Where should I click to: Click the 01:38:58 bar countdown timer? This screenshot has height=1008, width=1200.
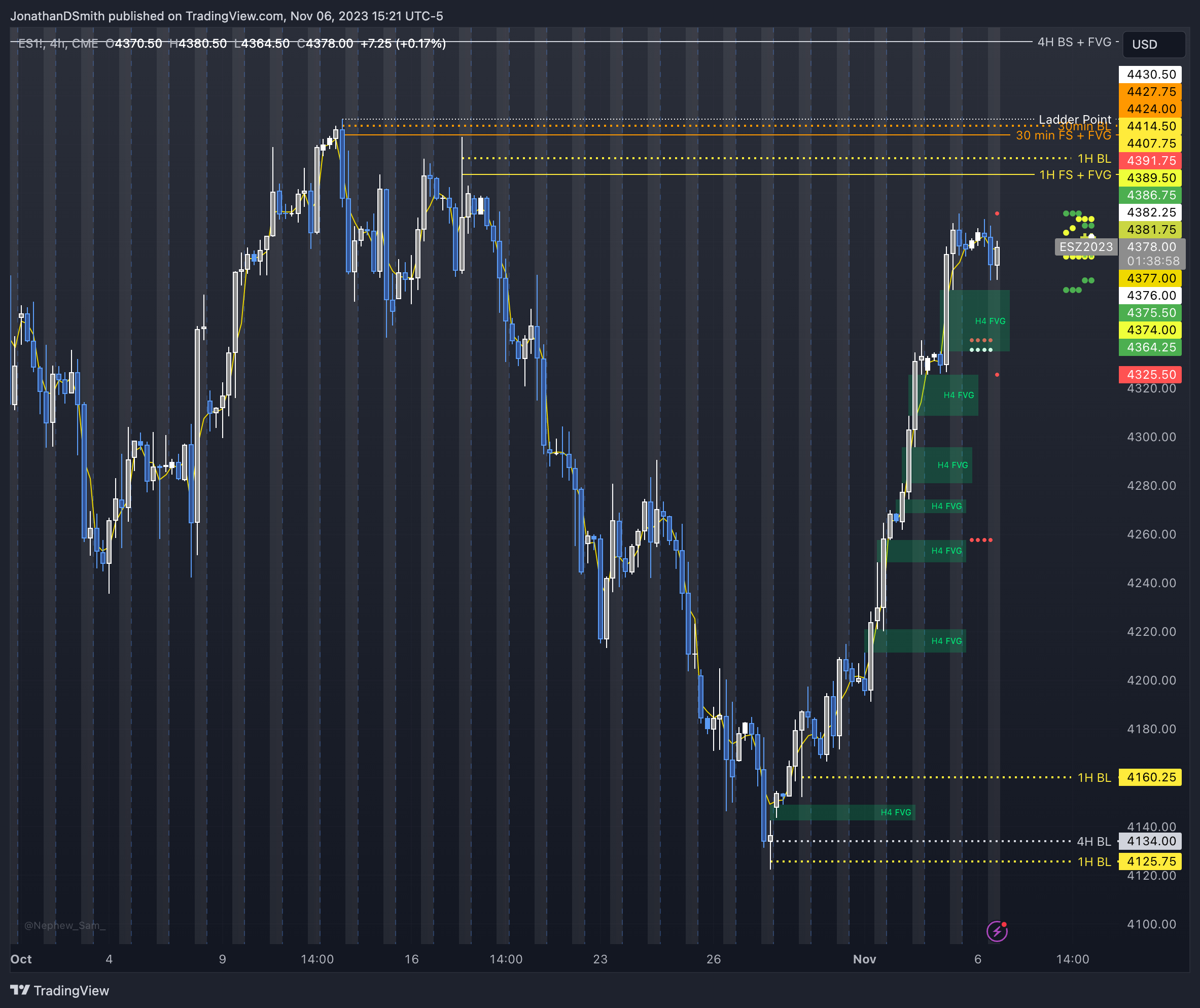pyautogui.click(x=1153, y=261)
